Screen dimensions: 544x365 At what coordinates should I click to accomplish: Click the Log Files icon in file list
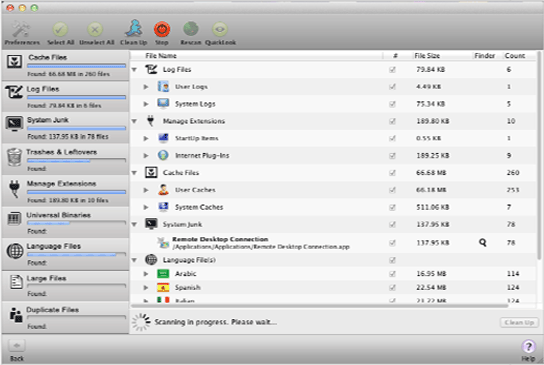pyautogui.click(x=151, y=69)
